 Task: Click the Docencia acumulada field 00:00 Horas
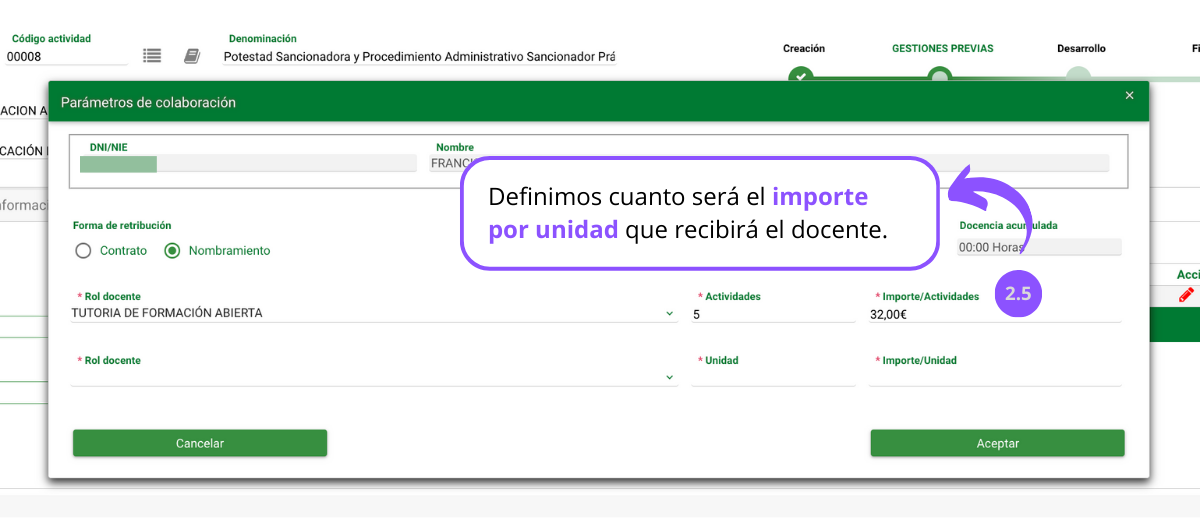[x=1039, y=247]
